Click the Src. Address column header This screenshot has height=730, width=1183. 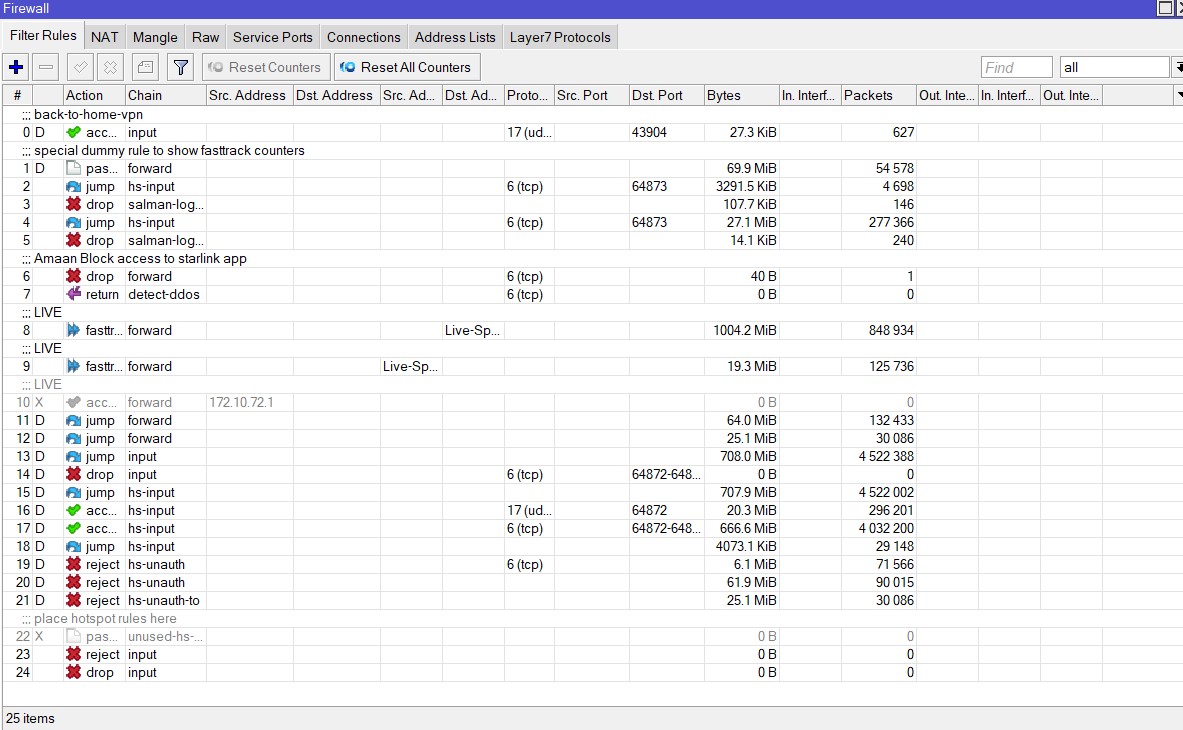(250, 95)
